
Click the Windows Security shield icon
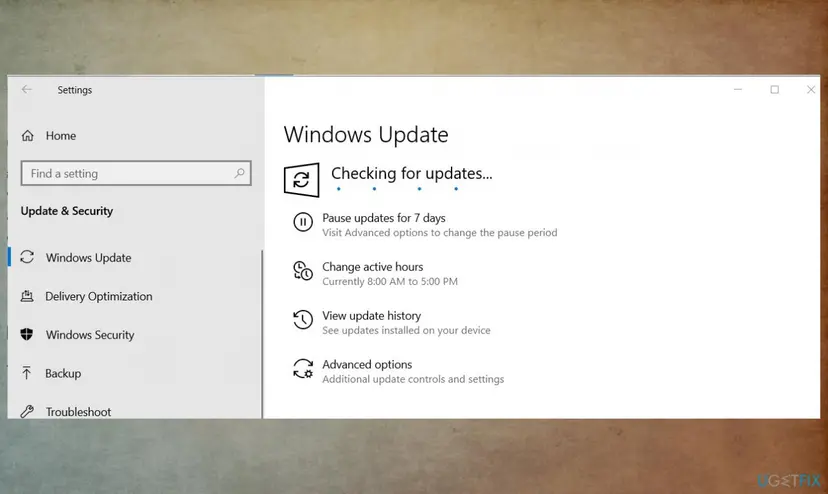pos(26,334)
